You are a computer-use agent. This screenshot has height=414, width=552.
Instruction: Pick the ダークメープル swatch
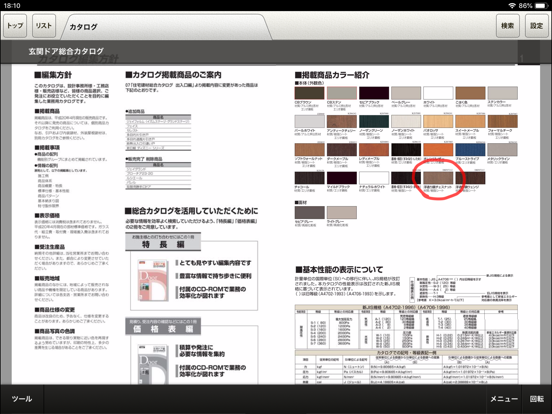(x=342, y=150)
